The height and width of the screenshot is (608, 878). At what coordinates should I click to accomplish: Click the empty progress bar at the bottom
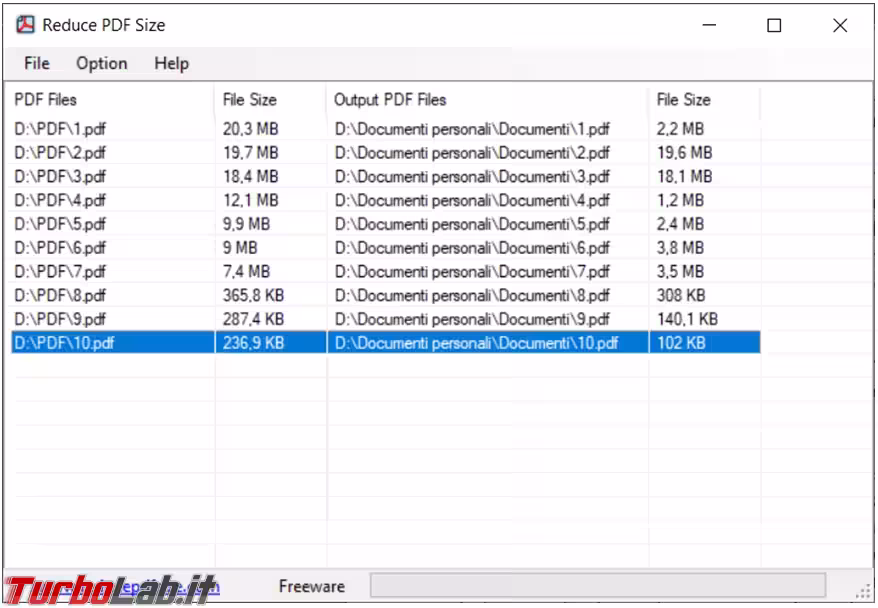coord(597,586)
